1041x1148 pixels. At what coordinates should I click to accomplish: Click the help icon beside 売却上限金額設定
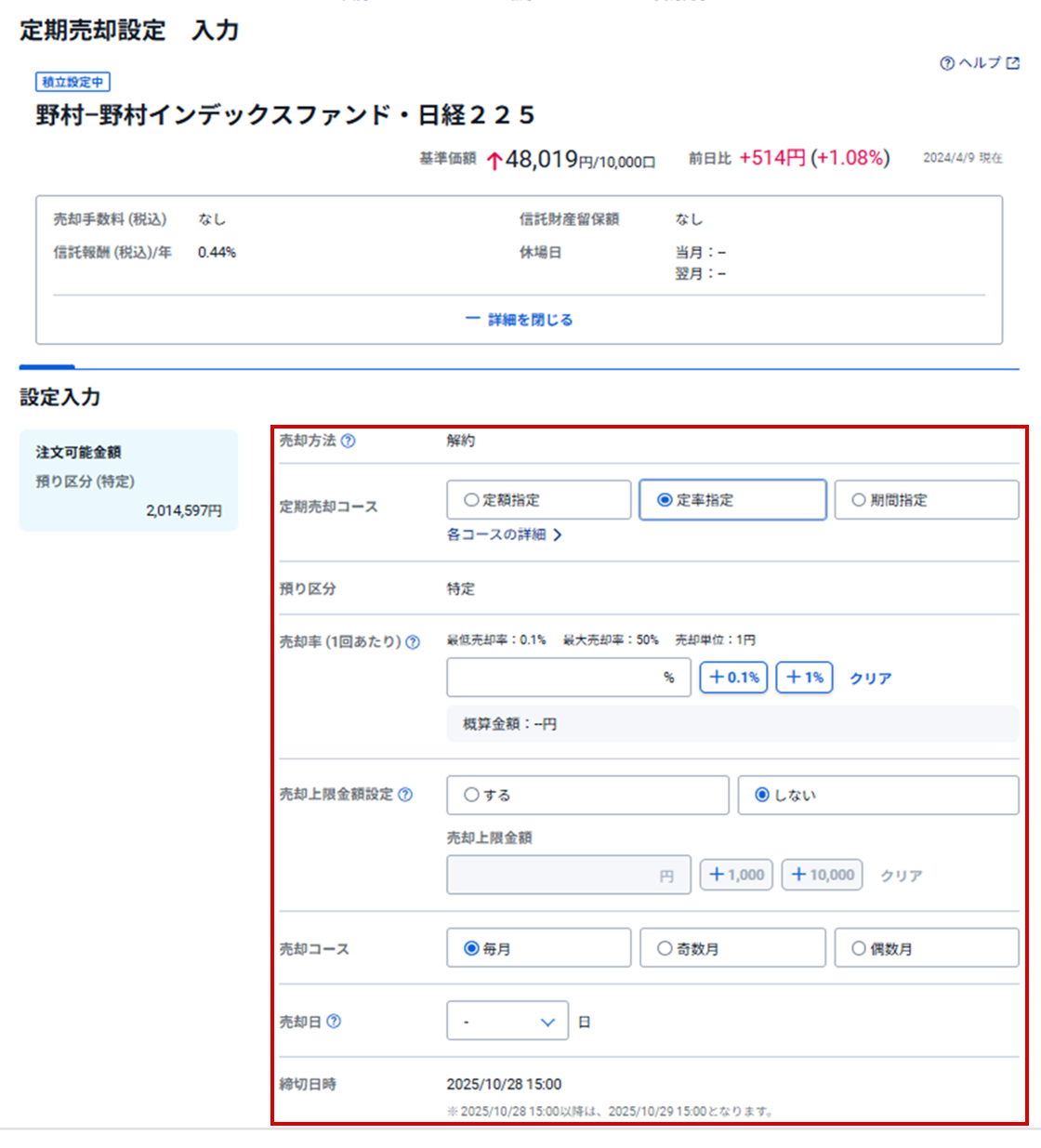click(405, 795)
